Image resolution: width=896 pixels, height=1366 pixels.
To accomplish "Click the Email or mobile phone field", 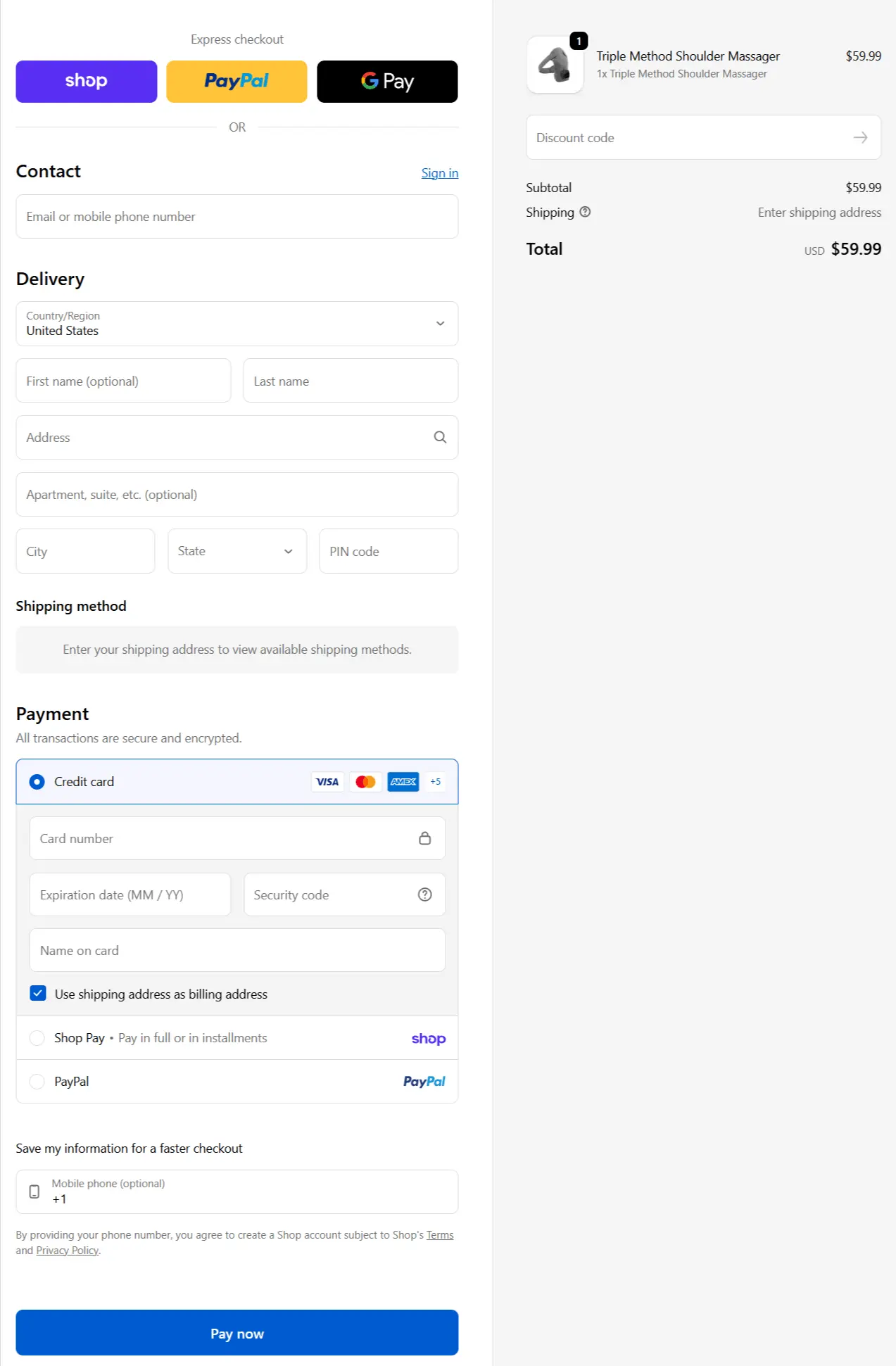I will click(236, 217).
